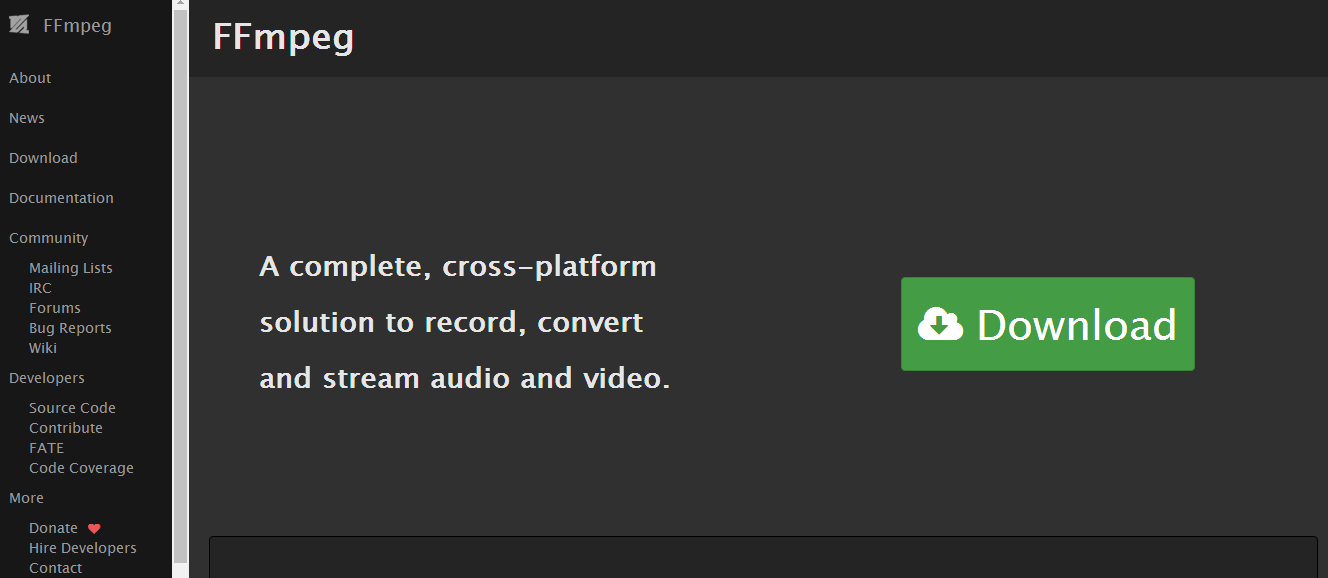The height and width of the screenshot is (578, 1328).
Task: Open the FATE testing page
Action: pyautogui.click(x=46, y=448)
